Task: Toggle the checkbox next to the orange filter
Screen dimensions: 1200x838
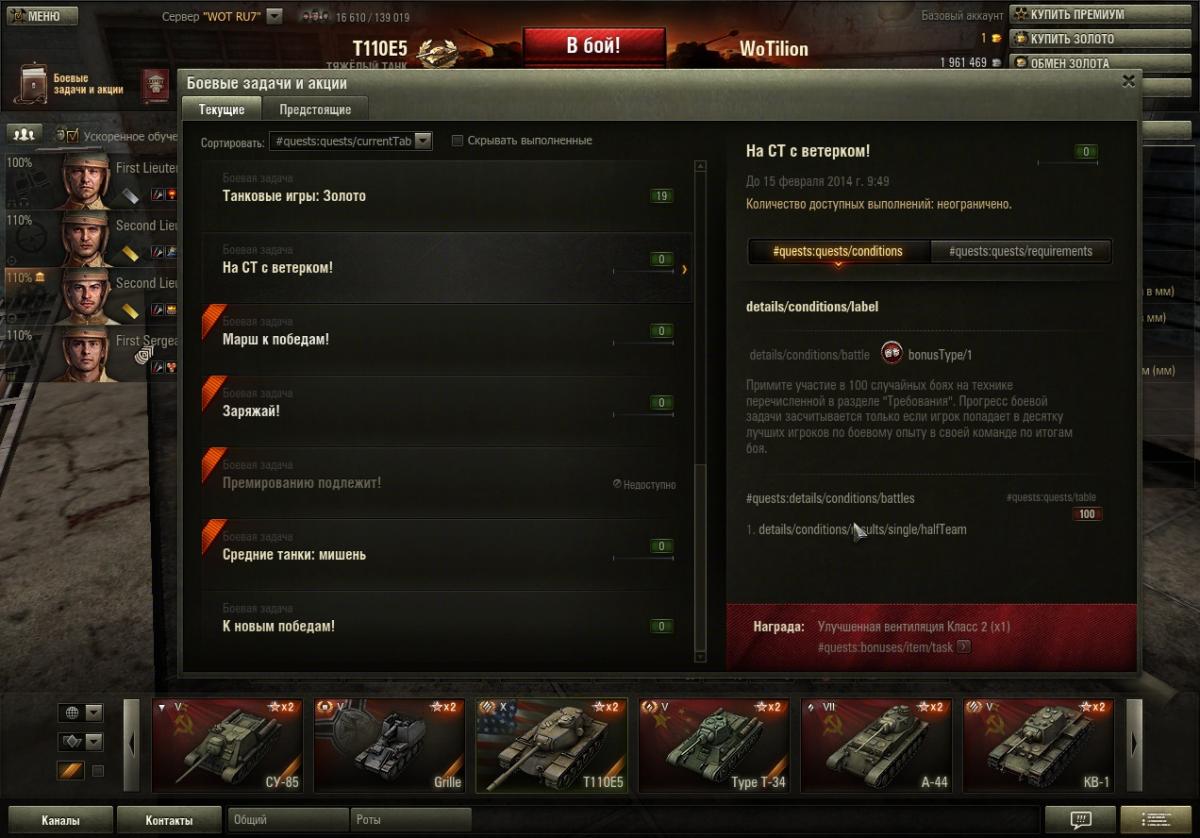Action: [x=98, y=771]
